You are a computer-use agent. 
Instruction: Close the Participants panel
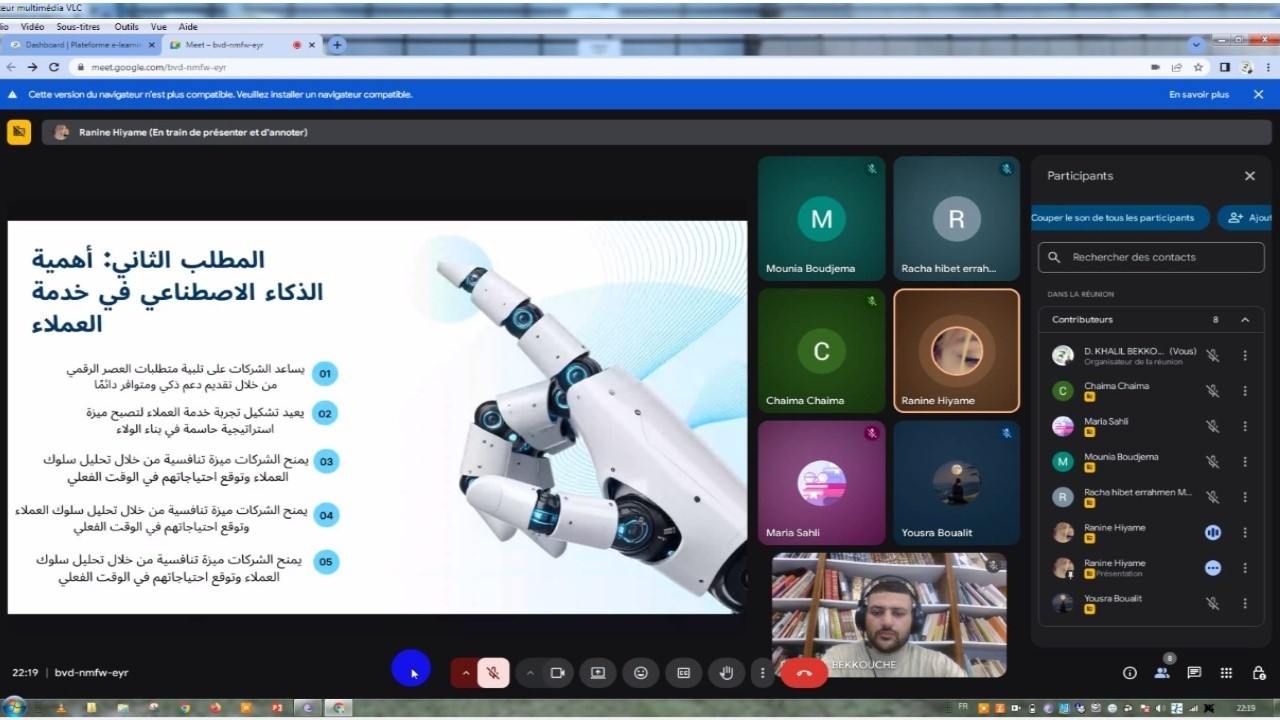(1249, 176)
